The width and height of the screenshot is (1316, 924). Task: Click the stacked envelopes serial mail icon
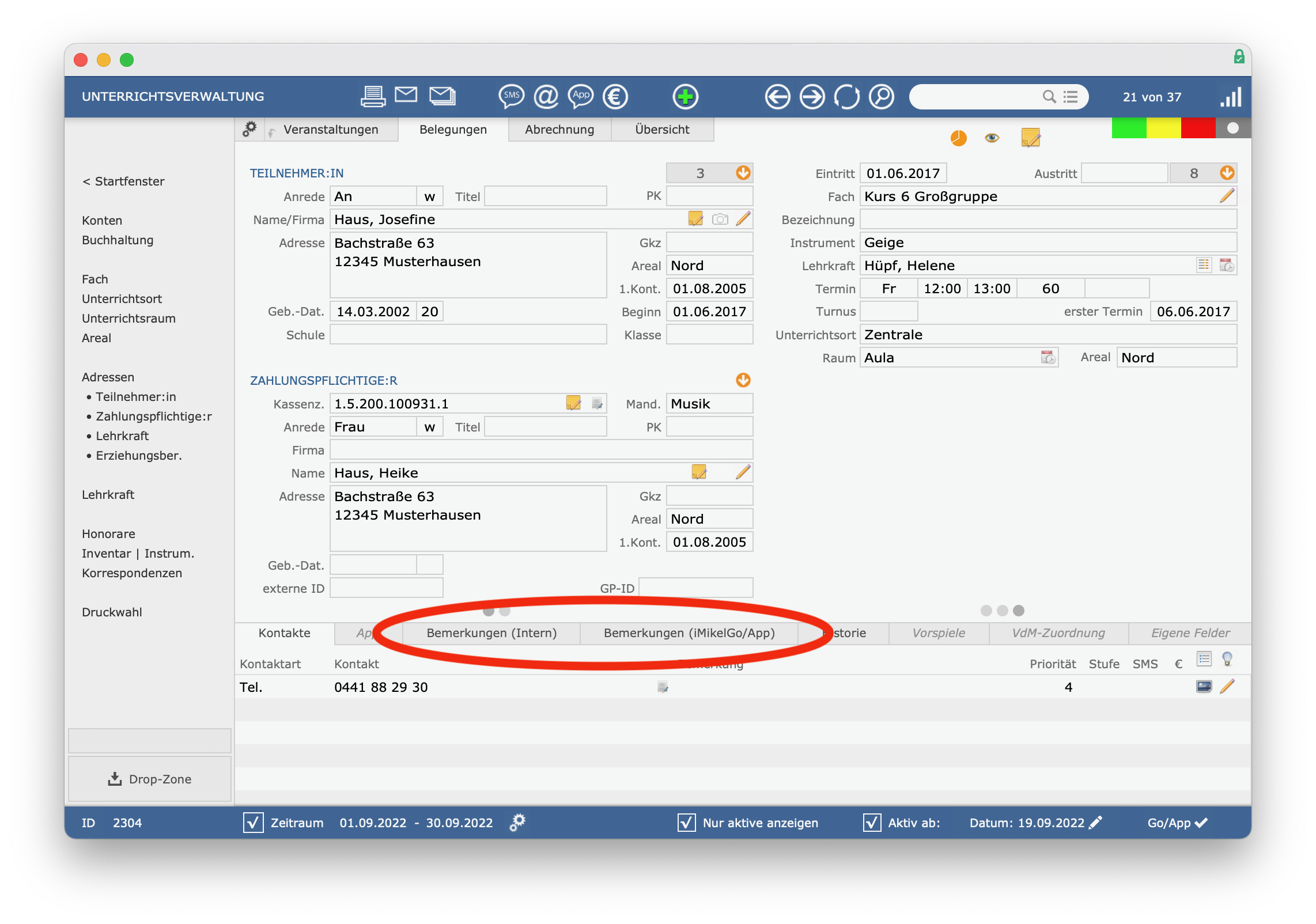[x=443, y=96]
